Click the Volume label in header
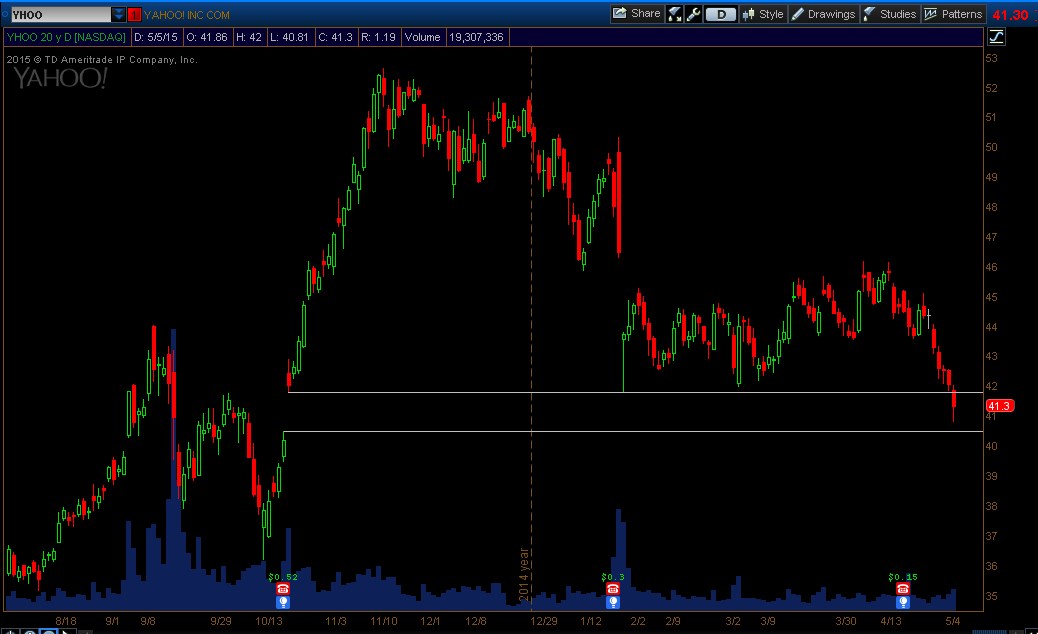Viewport: 1038px width, 634px height. coord(422,37)
